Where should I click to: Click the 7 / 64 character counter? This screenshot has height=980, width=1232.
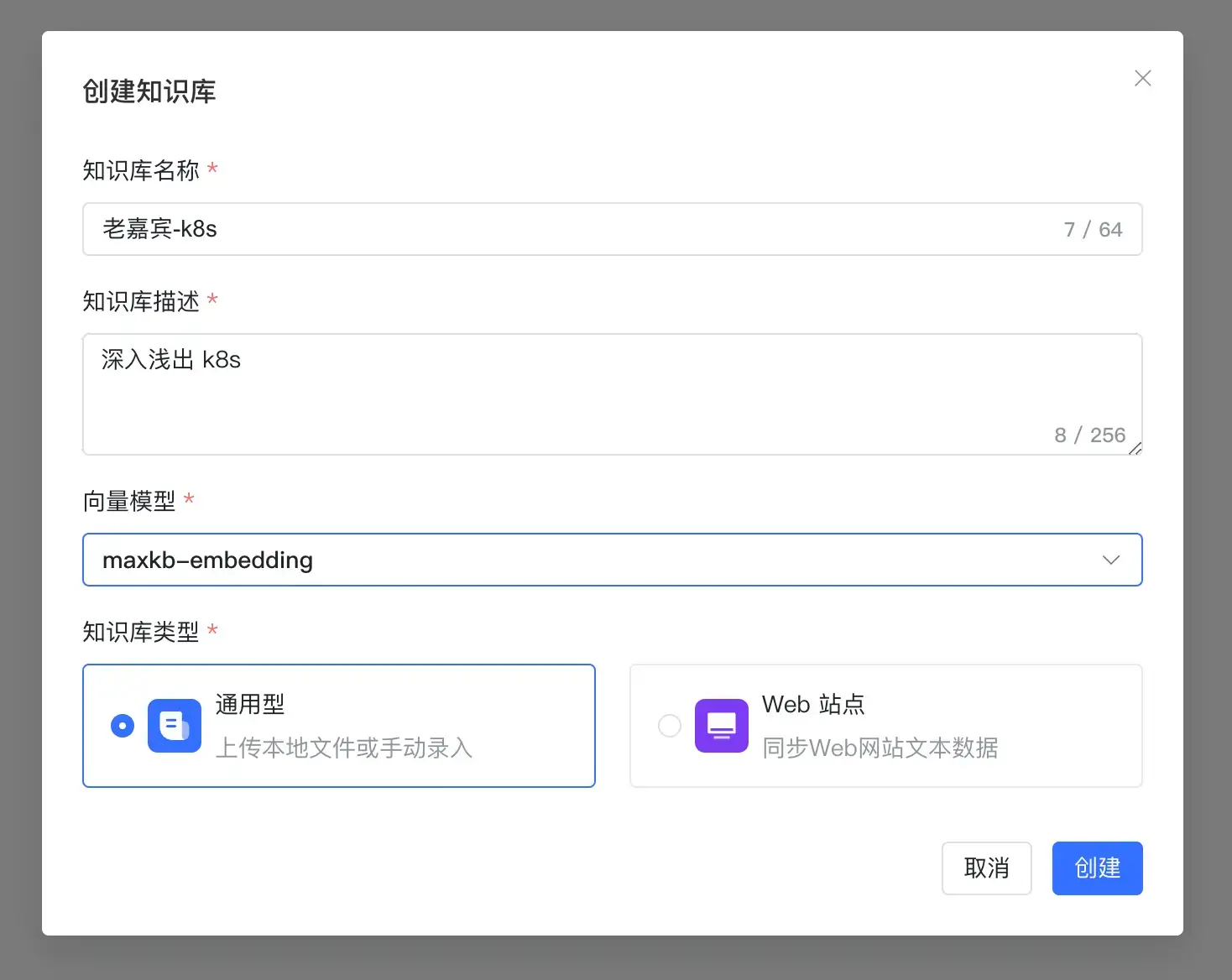tap(1093, 229)
